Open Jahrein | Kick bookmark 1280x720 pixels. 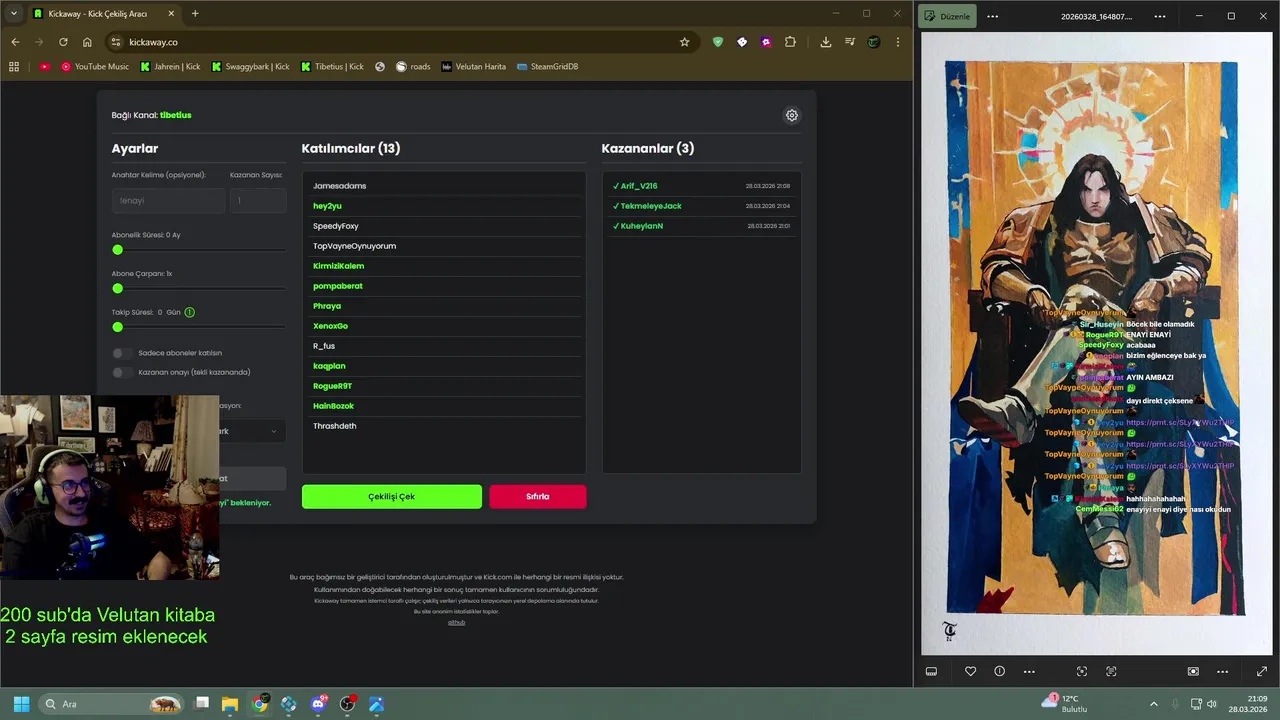[x=170, y=67]
